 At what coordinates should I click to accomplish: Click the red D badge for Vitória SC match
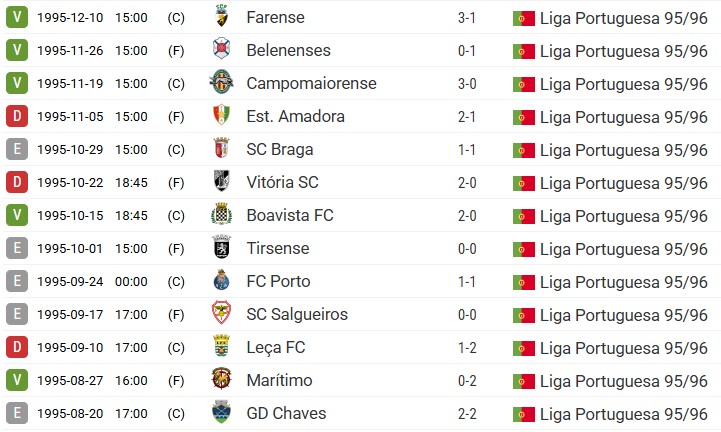[x=15, y=182]
